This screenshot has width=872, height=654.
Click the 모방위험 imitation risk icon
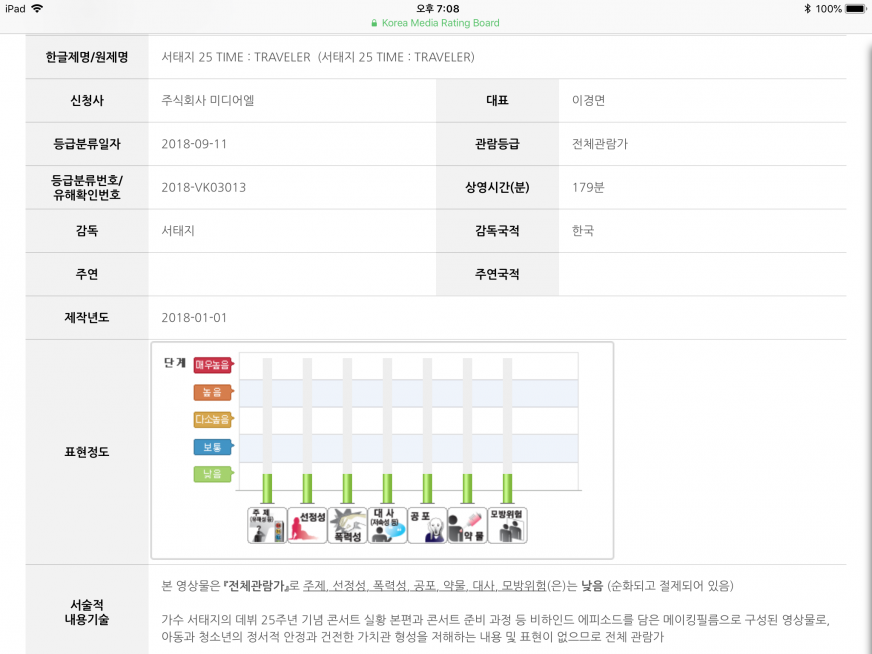pos(507,525)
